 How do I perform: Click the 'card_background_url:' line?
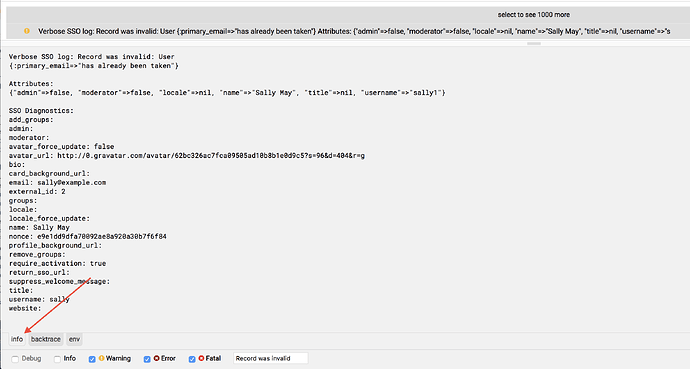(49, 173)
